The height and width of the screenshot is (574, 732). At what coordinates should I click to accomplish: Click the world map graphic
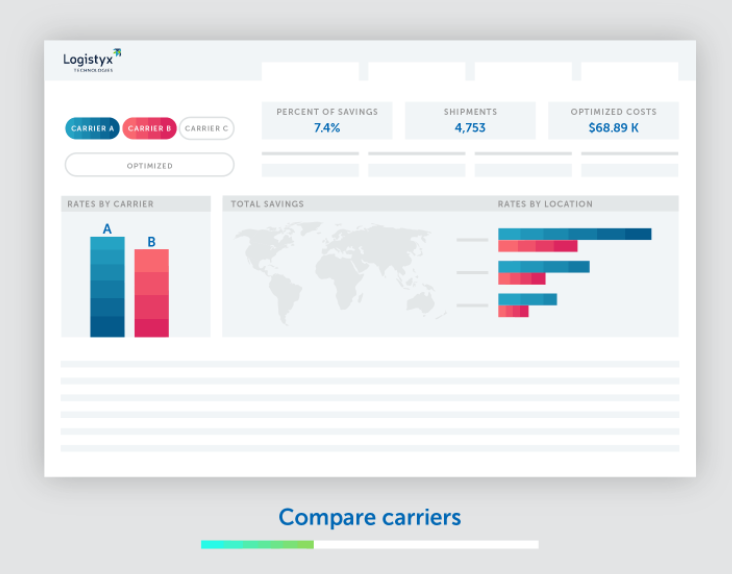(x=340, y=273)
